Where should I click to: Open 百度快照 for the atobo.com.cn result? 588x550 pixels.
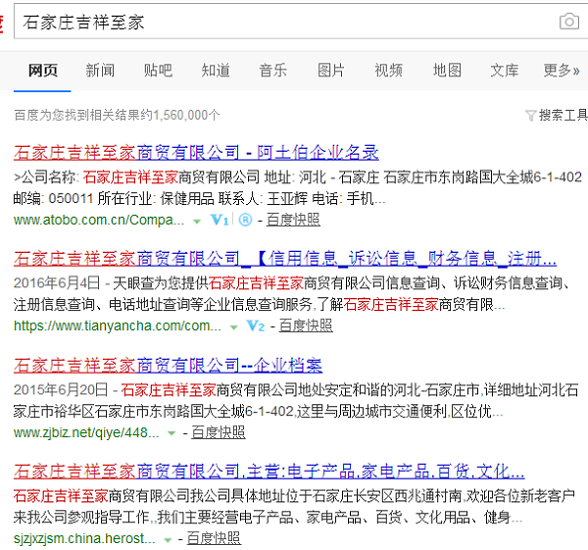coord(293,220)
